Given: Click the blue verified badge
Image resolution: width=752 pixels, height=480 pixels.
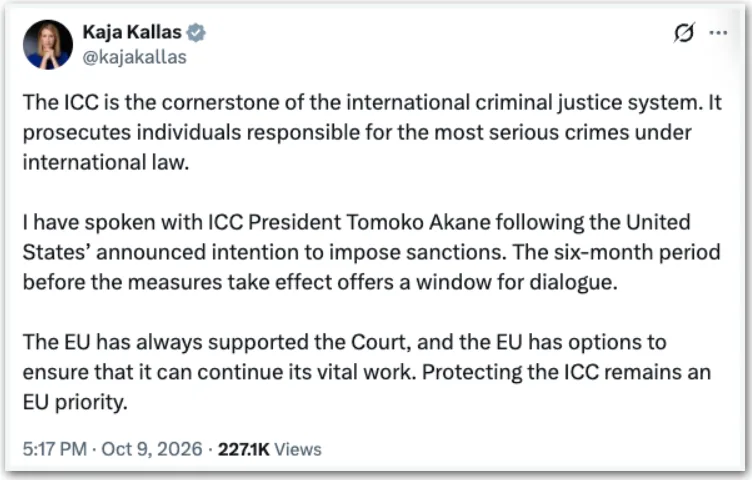Looking at the screenshot, I should click(x=196, y=33).
